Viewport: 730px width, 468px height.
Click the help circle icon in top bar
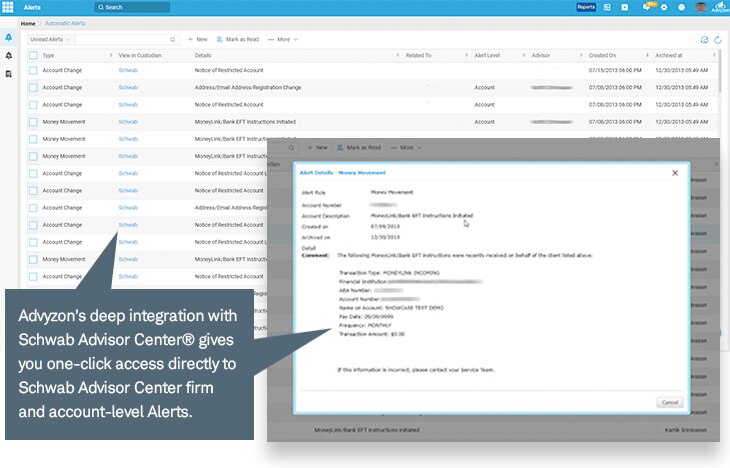point(681,7)
